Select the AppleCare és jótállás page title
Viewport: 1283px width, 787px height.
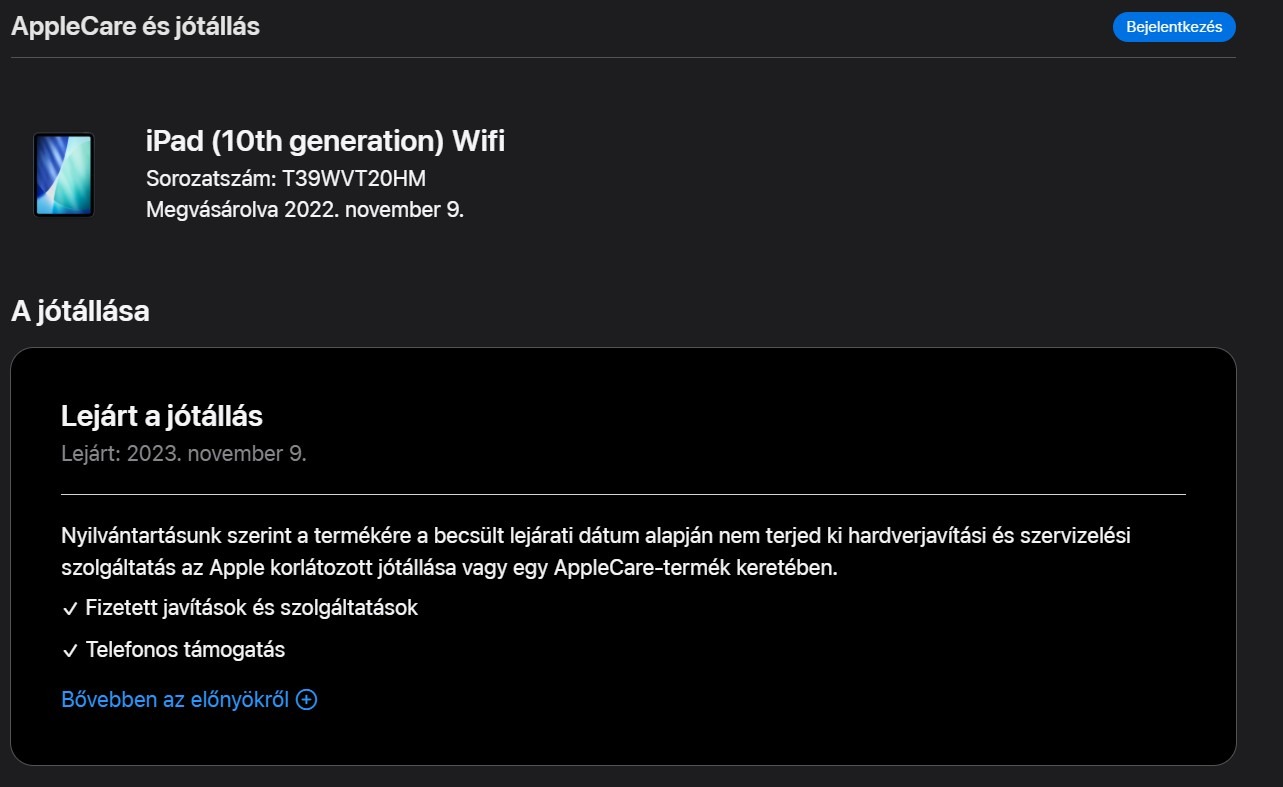tap(135, 27)
